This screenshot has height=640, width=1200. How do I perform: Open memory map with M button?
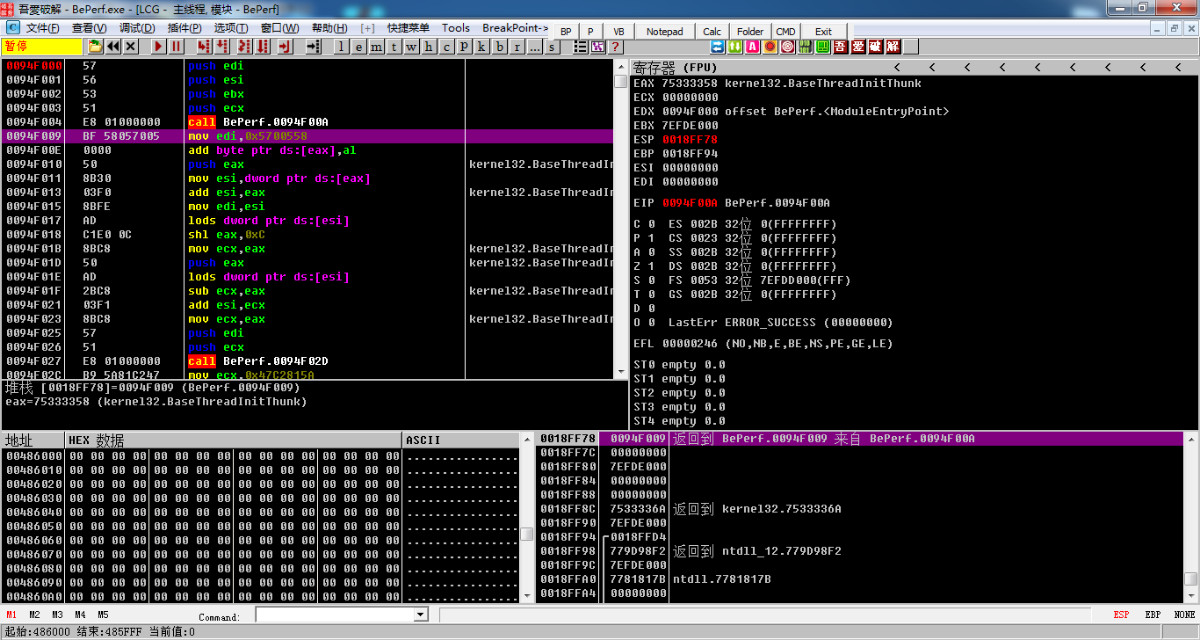377,46
